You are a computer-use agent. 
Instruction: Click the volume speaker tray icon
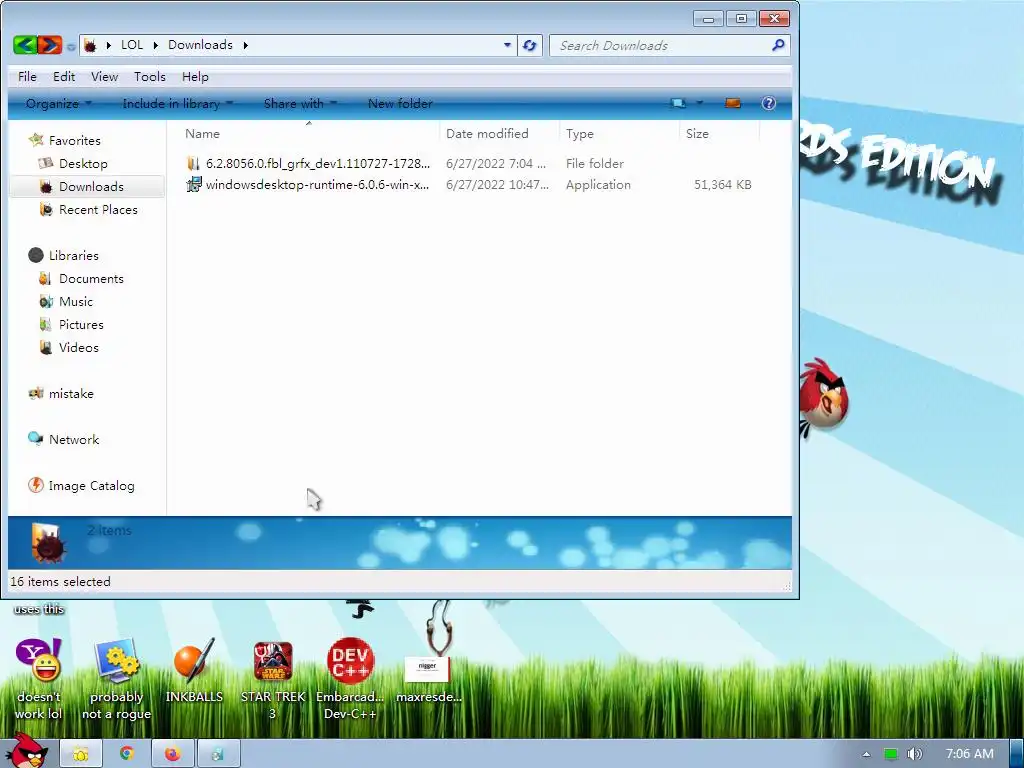click(914, 754)
